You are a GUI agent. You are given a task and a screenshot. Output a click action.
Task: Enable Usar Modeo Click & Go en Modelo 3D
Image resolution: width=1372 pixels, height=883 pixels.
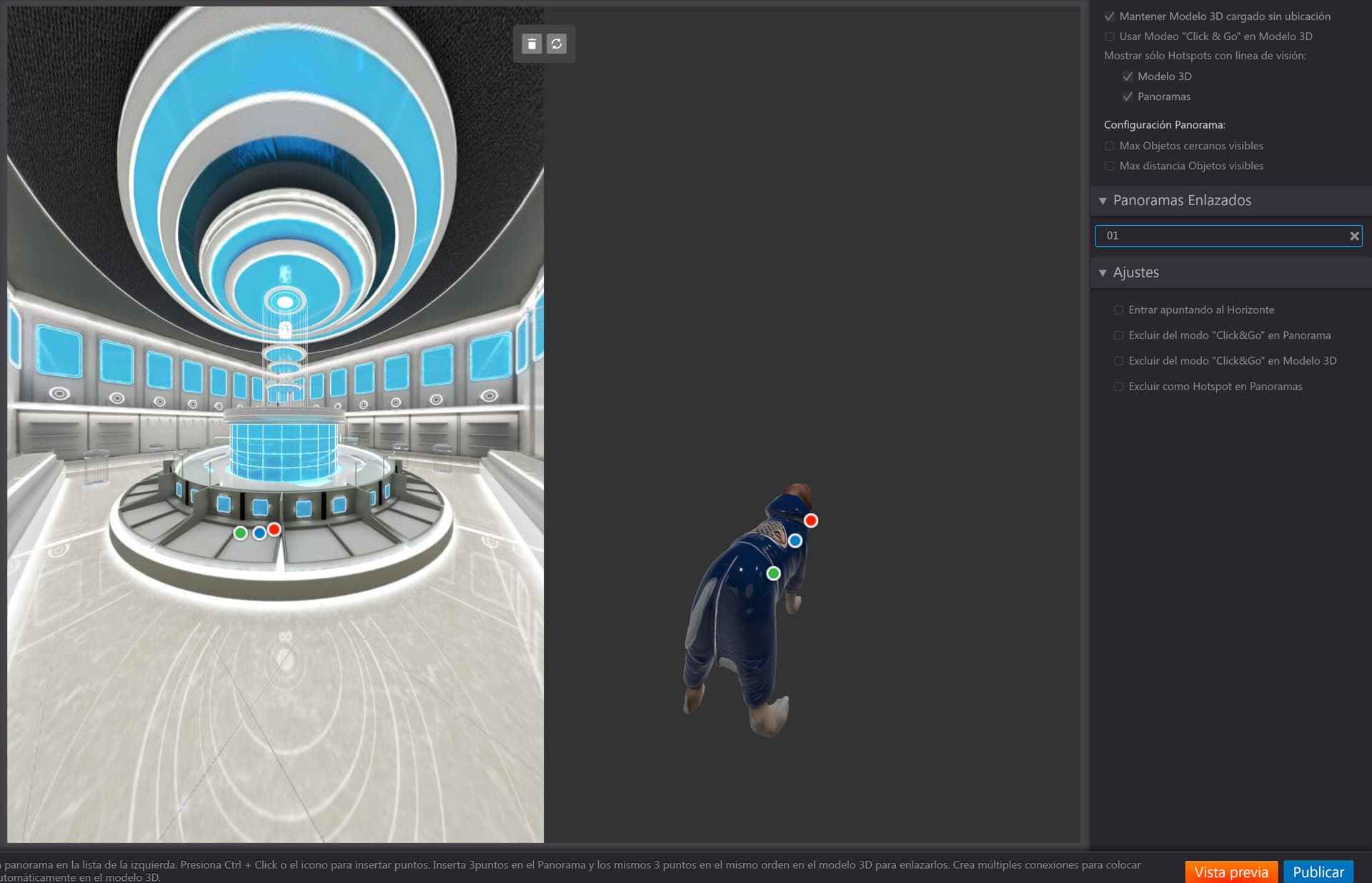[x=1110, y=36]
